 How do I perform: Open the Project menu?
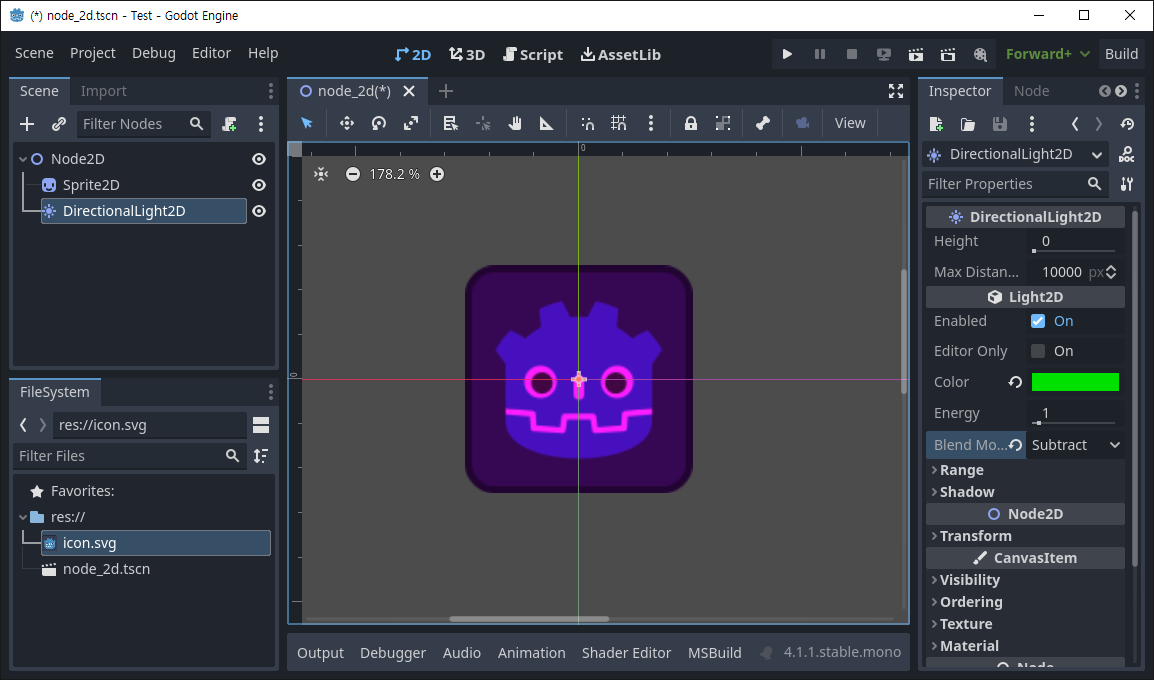pos(93,53)
